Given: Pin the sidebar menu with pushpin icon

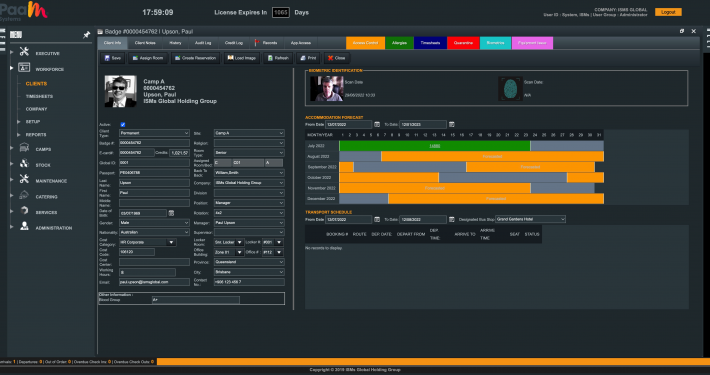Looking at the screenshot, I should click(86, 35).
